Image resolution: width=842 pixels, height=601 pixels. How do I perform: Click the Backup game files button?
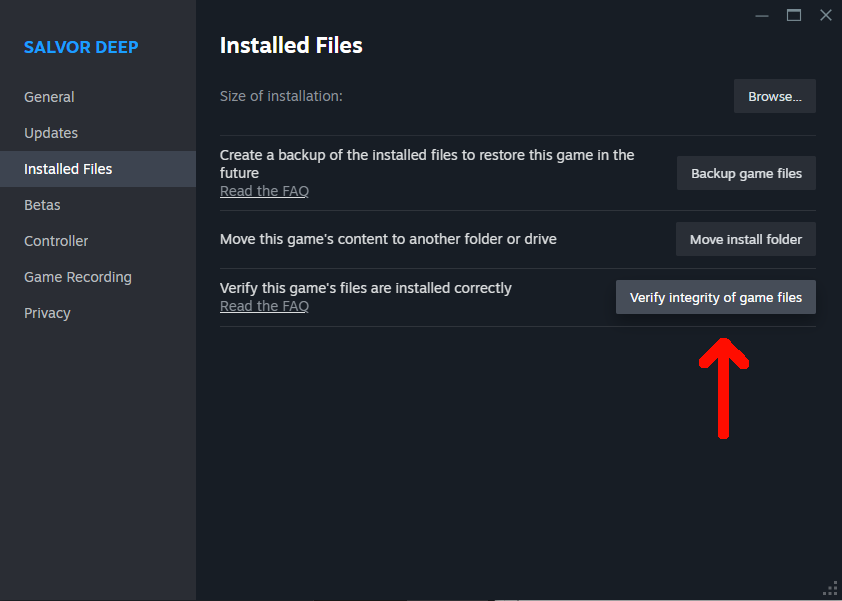(x=746, y=173)
